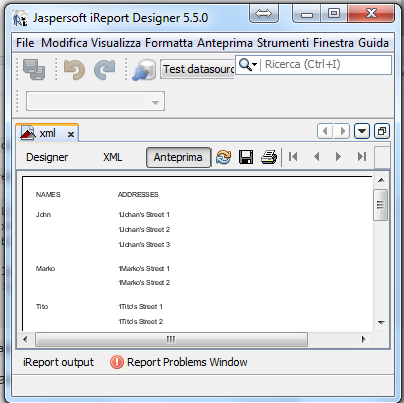The width and height of the screenshot is (404, 403).
Task: Close the xml document tab
Action: (x=71, y=134)
